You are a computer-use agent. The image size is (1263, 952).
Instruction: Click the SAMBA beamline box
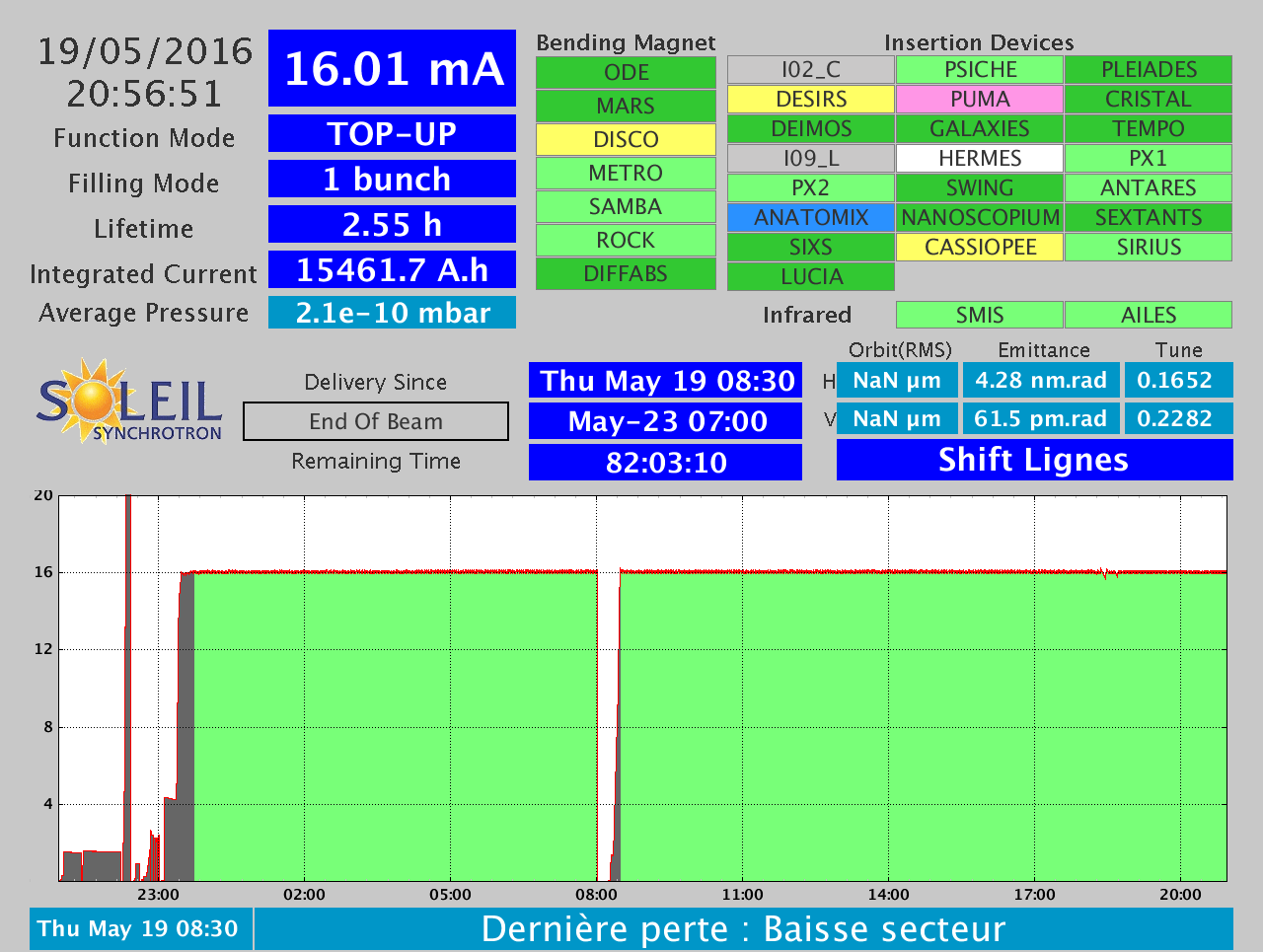[626, 206]
